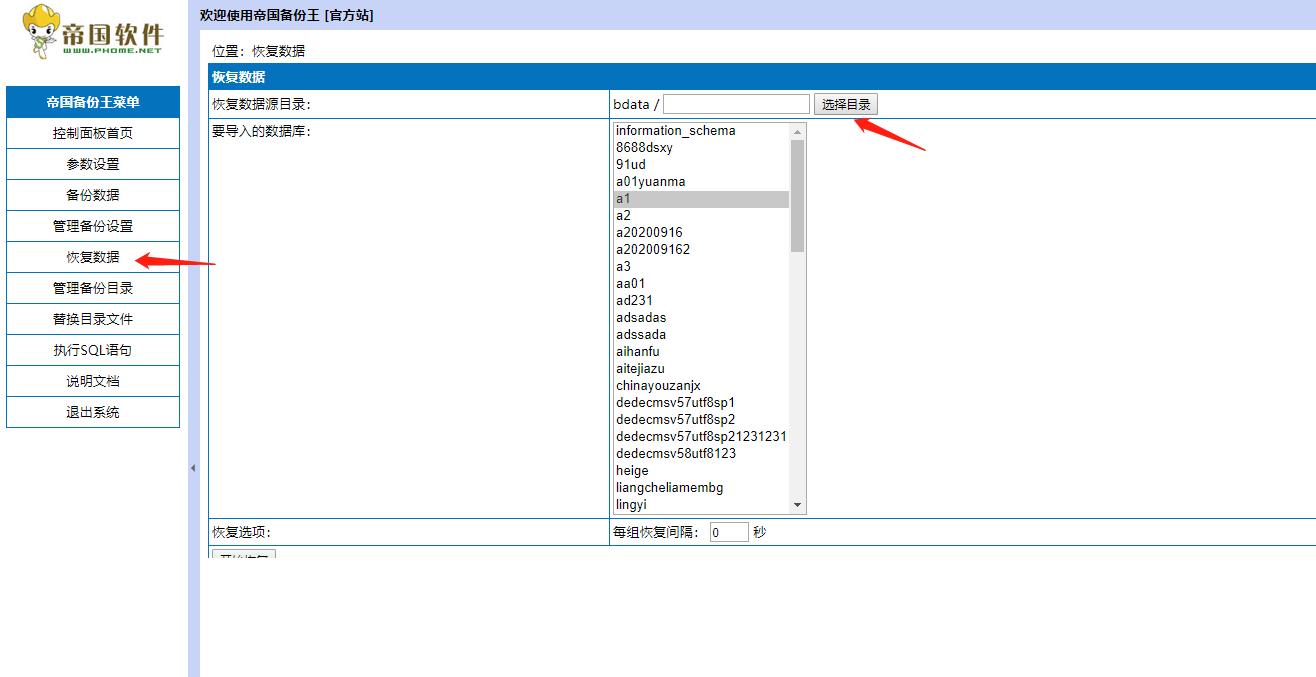Click the 选择目录 button
This screenshot has width=1316, height=677.
846,104
